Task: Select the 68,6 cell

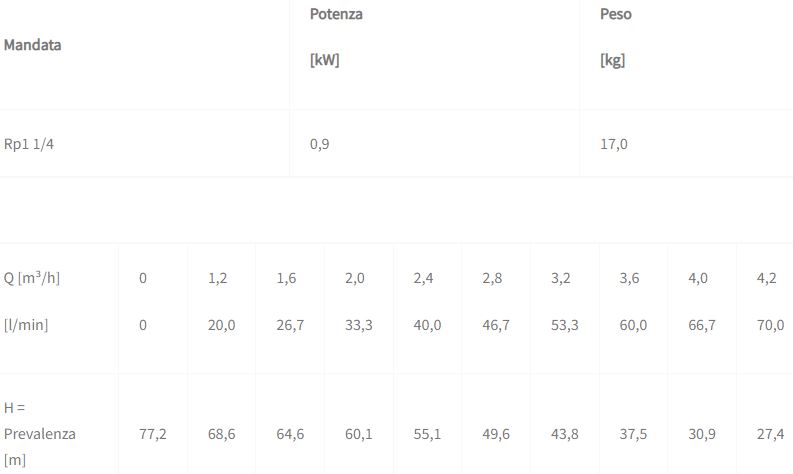Action: [x=221, y=434]
